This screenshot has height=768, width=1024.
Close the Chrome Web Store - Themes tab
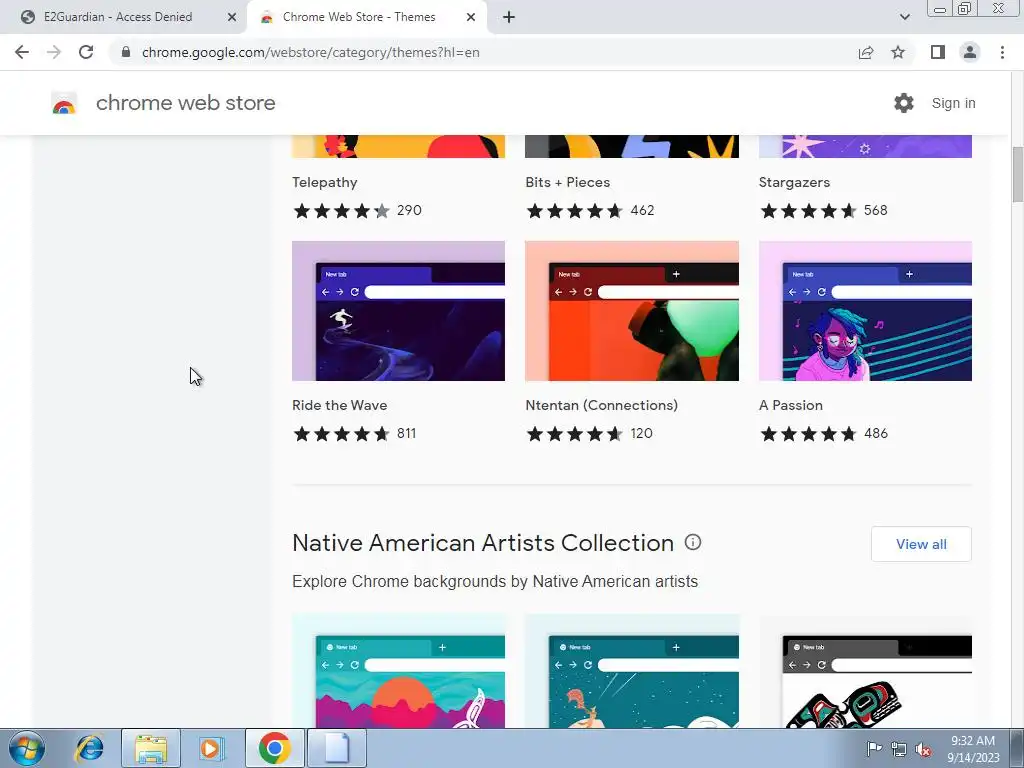click(x=471, y=17)
